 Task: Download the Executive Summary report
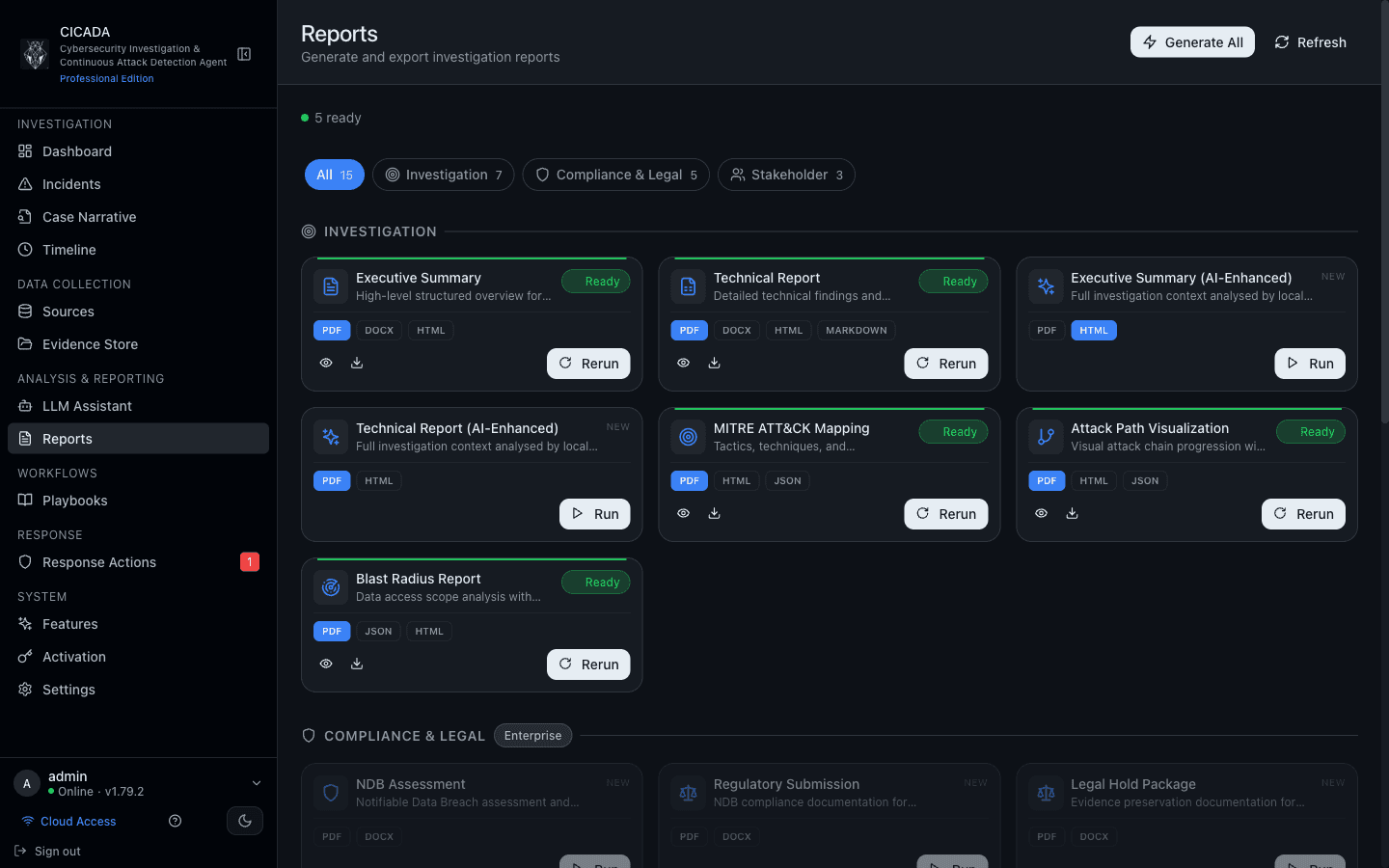point(357,363)
